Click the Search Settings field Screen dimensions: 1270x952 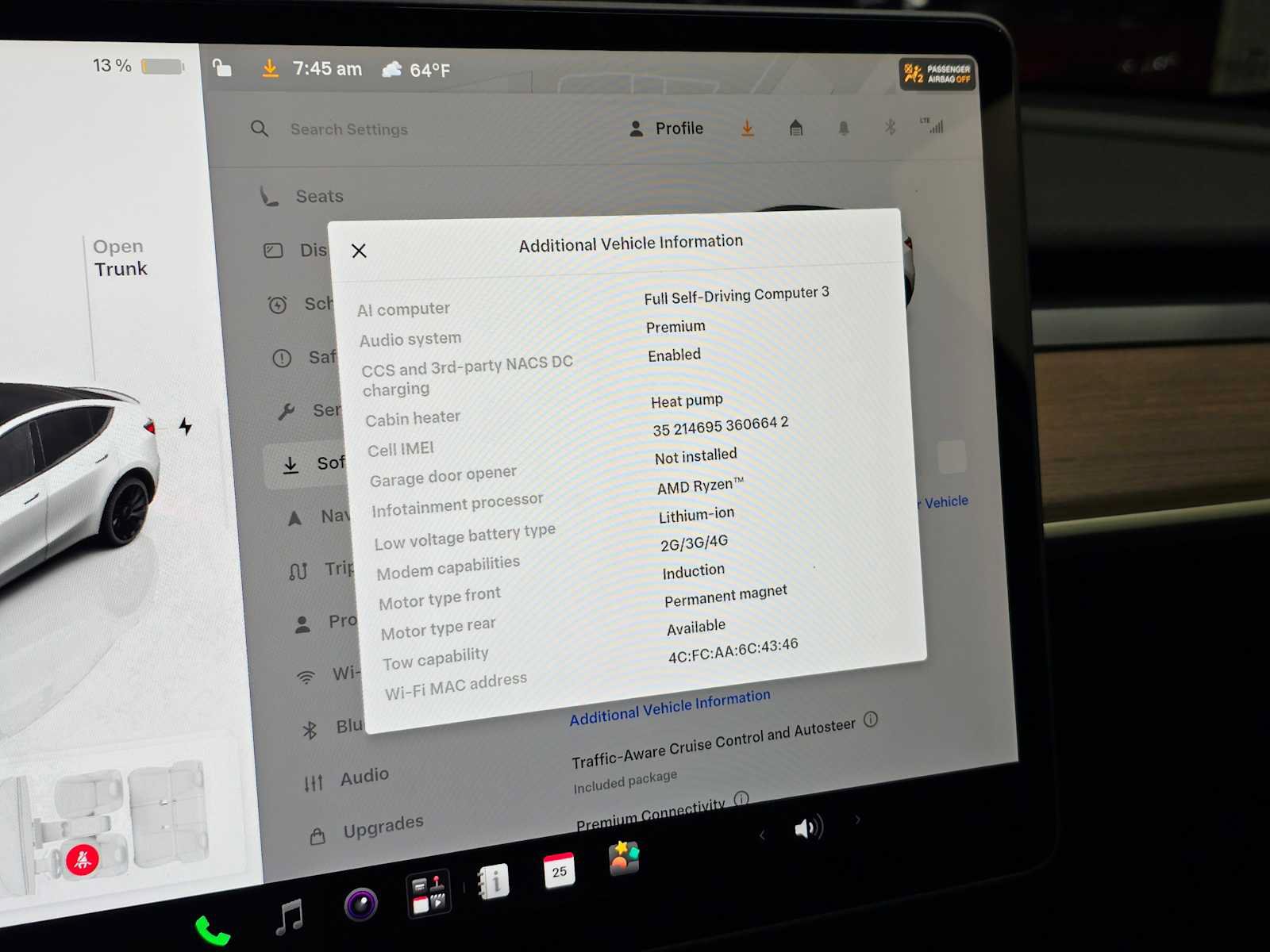(349, 129)
